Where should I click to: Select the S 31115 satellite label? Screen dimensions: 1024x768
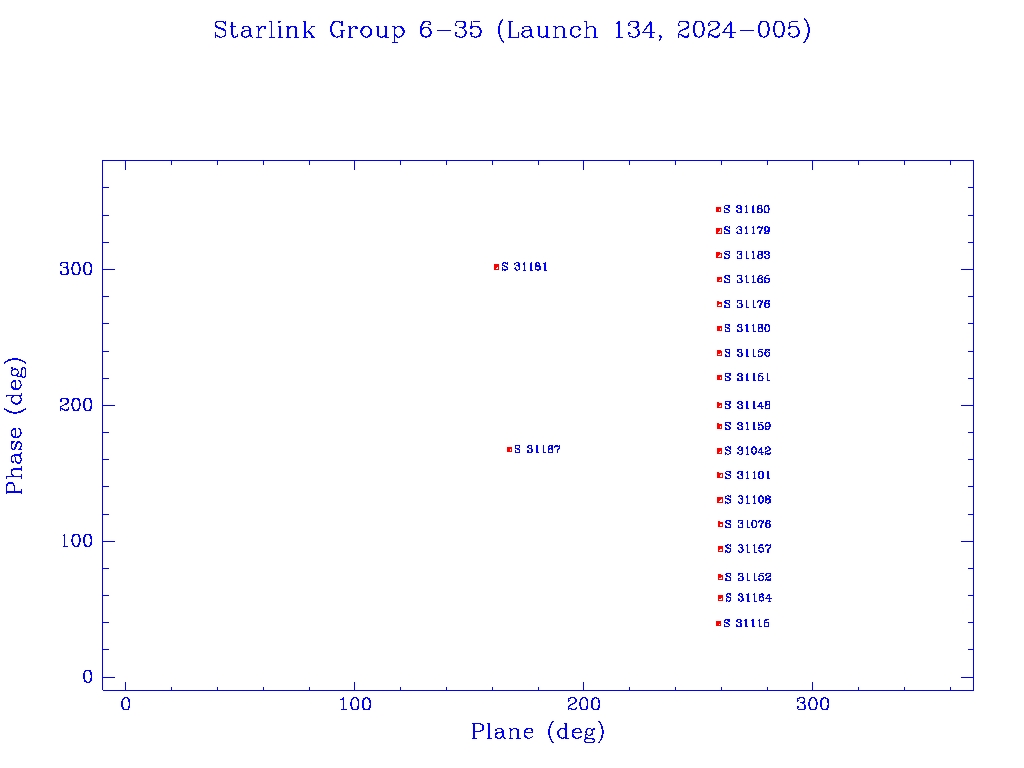click(x=746, y=624)
